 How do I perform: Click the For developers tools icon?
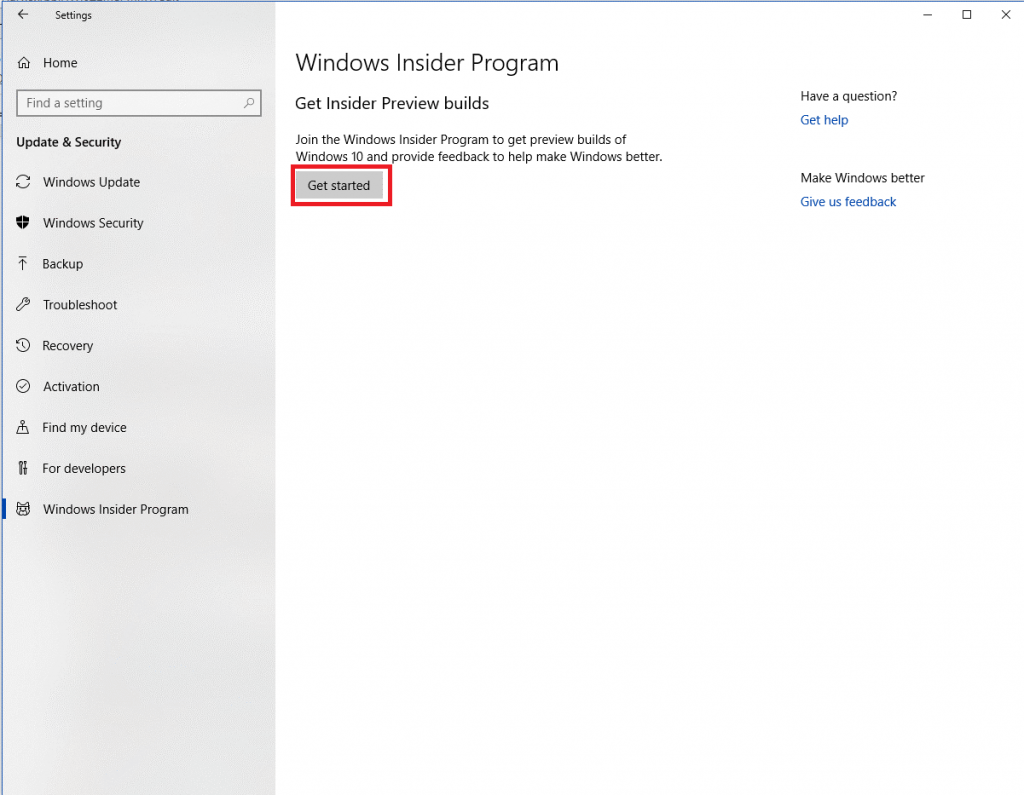(23, 468)
